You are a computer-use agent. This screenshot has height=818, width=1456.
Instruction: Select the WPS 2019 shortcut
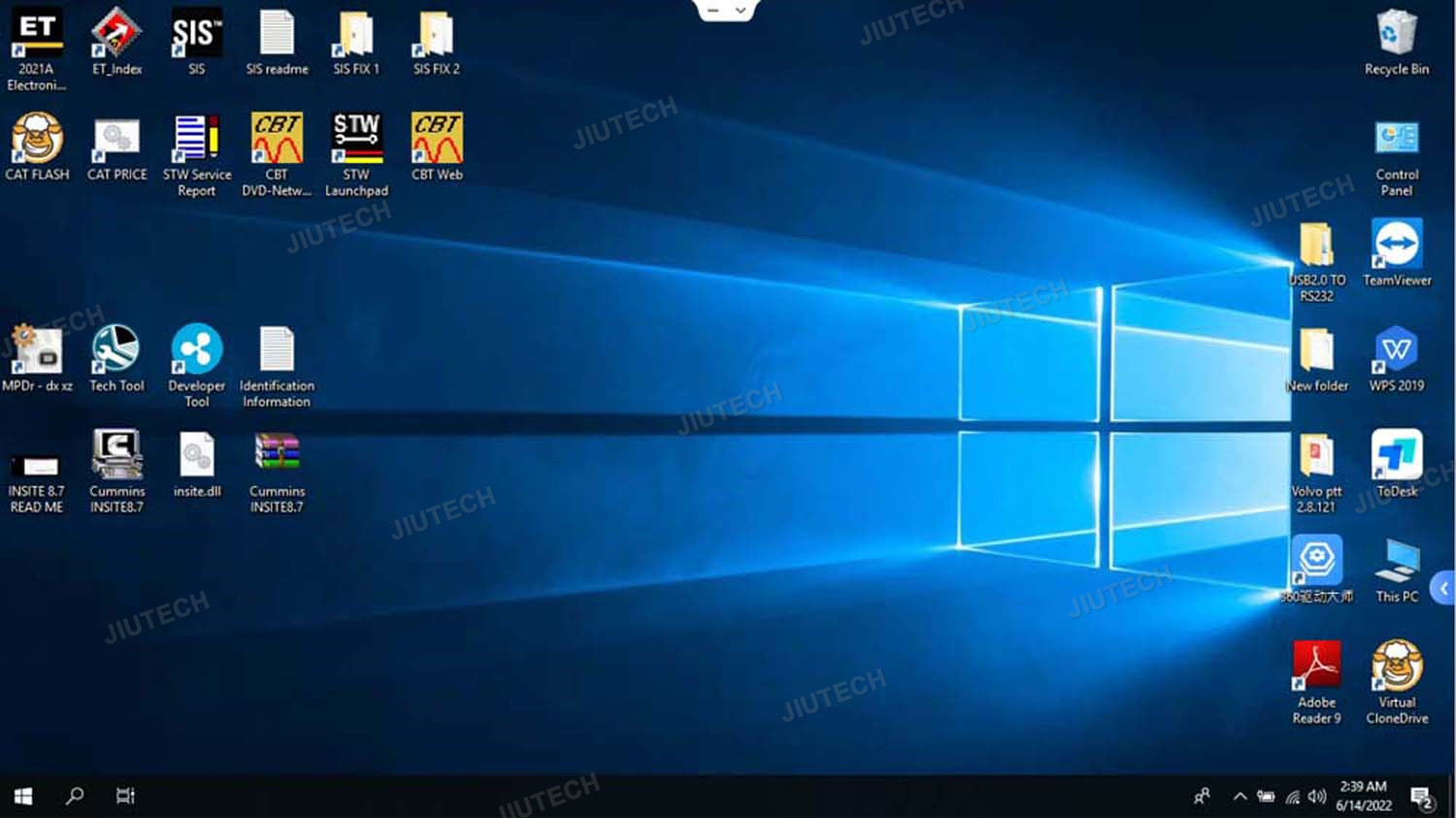point(1397,350)
